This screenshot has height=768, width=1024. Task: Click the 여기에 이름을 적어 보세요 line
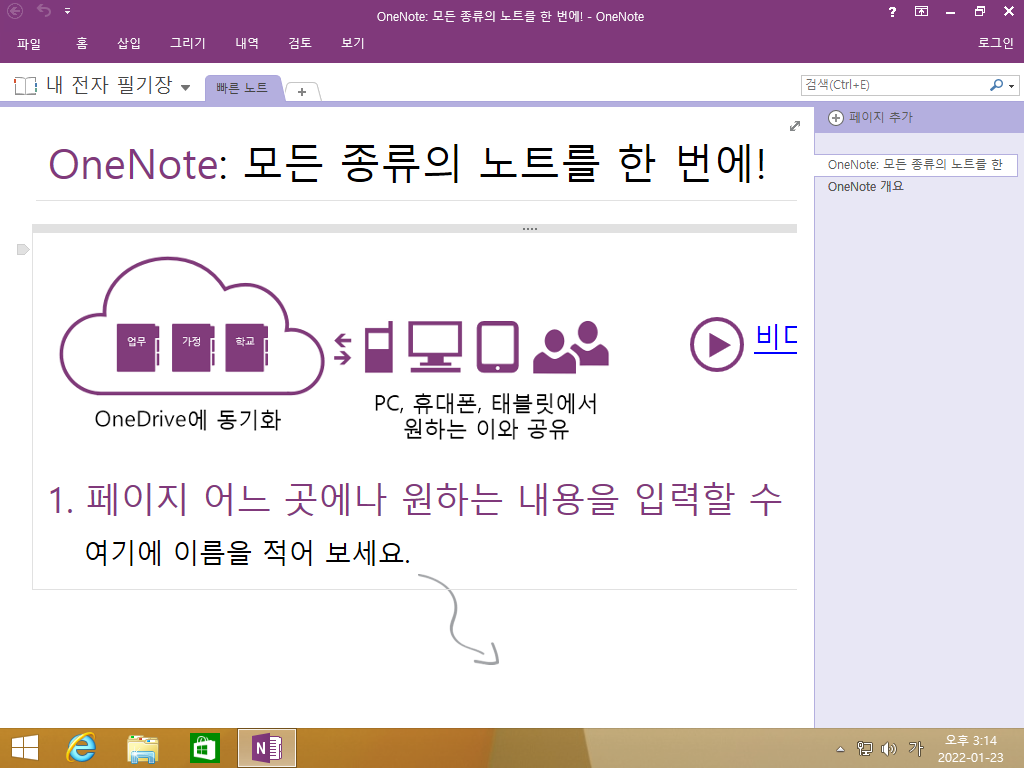pos(248,552)
